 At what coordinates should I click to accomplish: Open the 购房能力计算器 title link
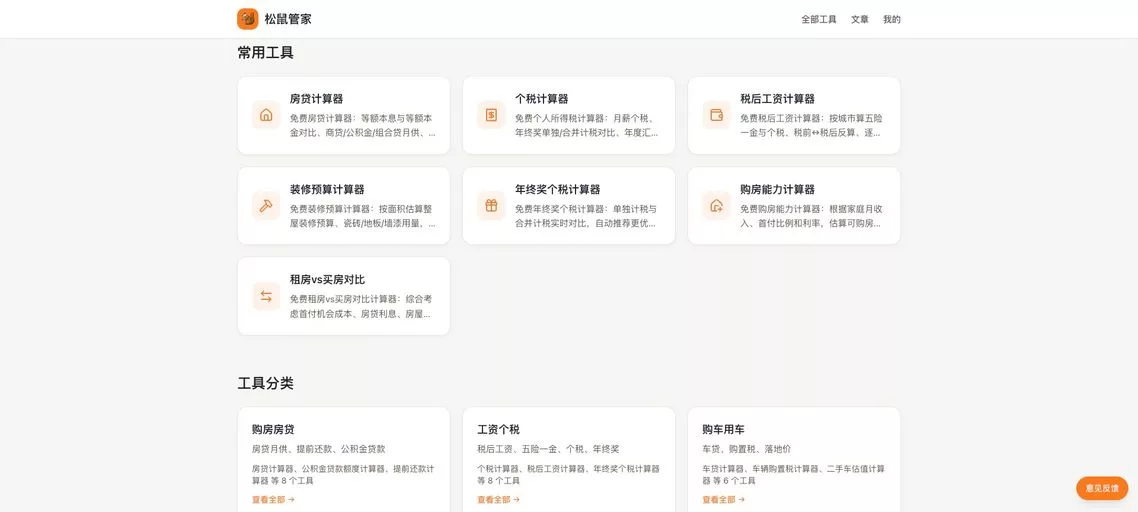[777, 190]
